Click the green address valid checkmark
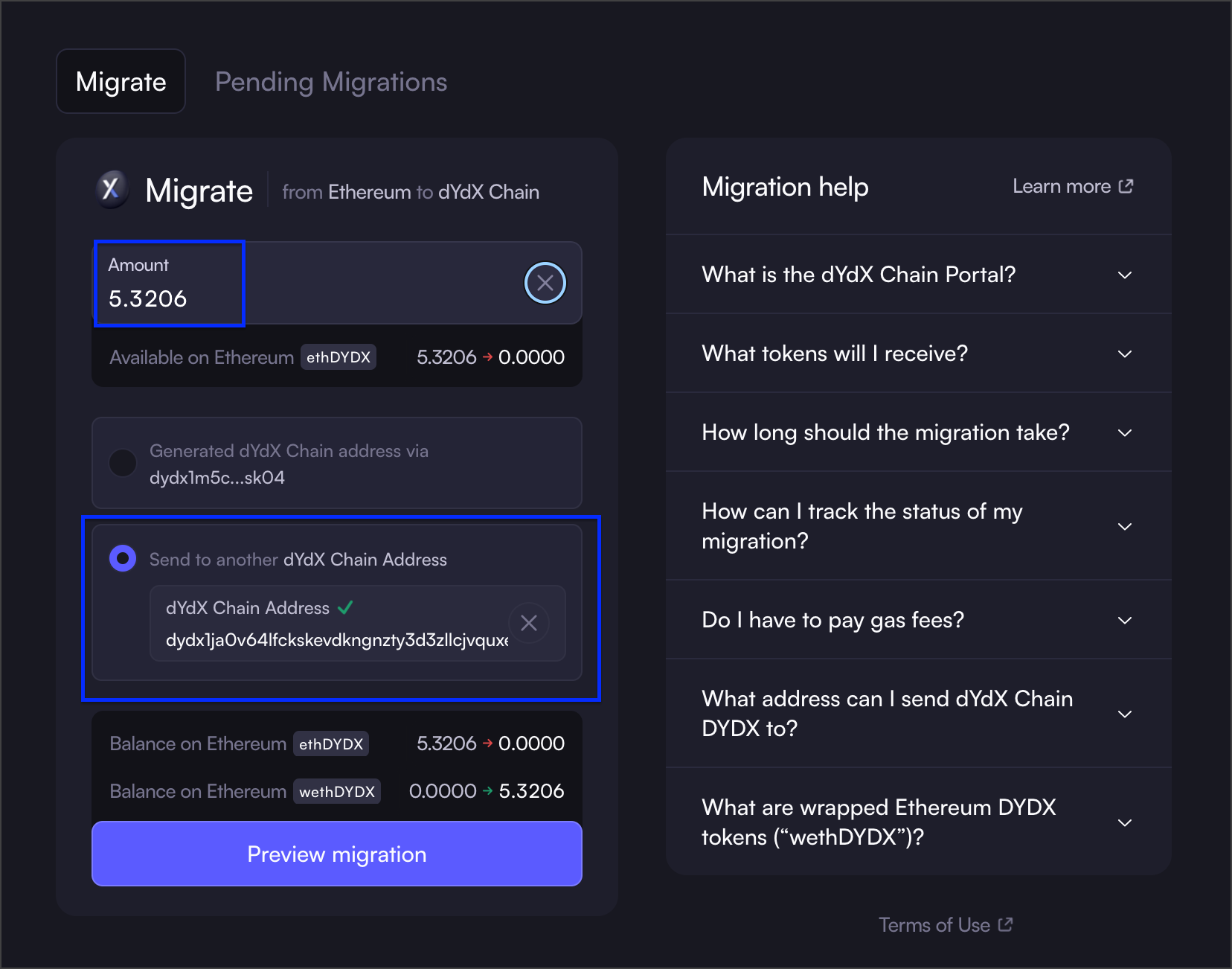 344,607
